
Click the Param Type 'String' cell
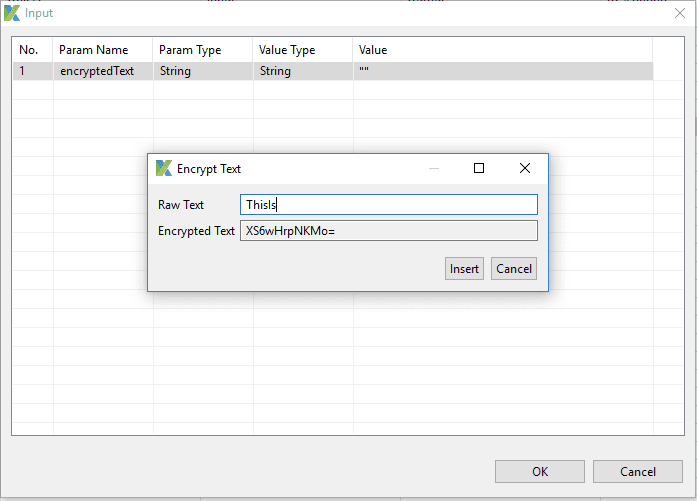pos(203,71)
